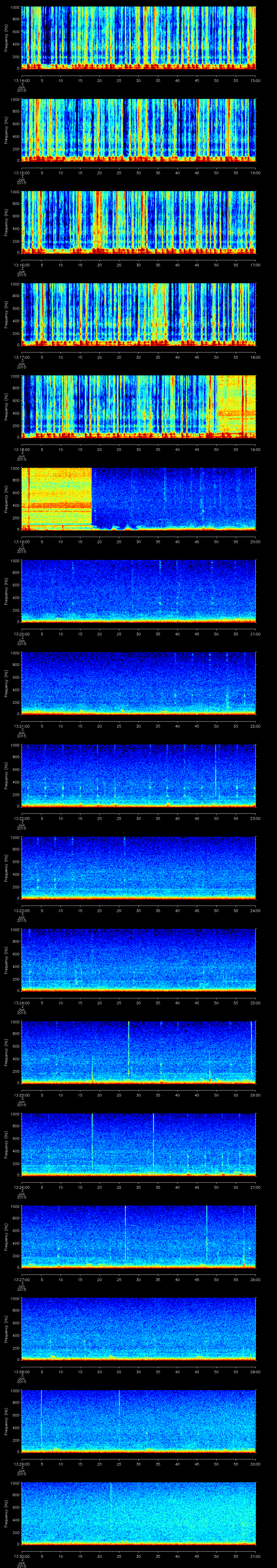Open the spectrogram panel starting at 13:29:00
The image size is (277, 1568).
click(138, 1421)
